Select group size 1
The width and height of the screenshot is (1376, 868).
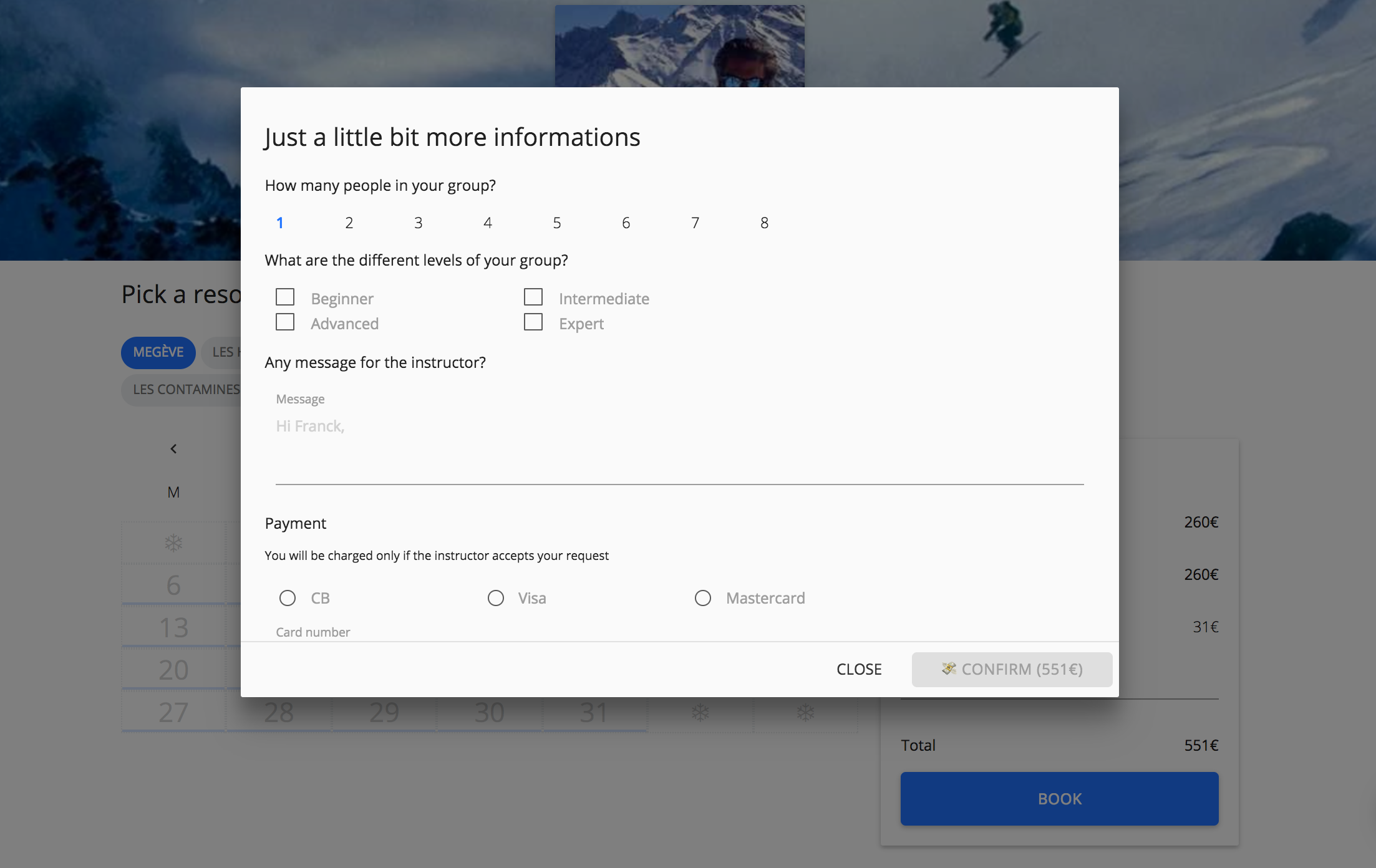click(280, 223)
